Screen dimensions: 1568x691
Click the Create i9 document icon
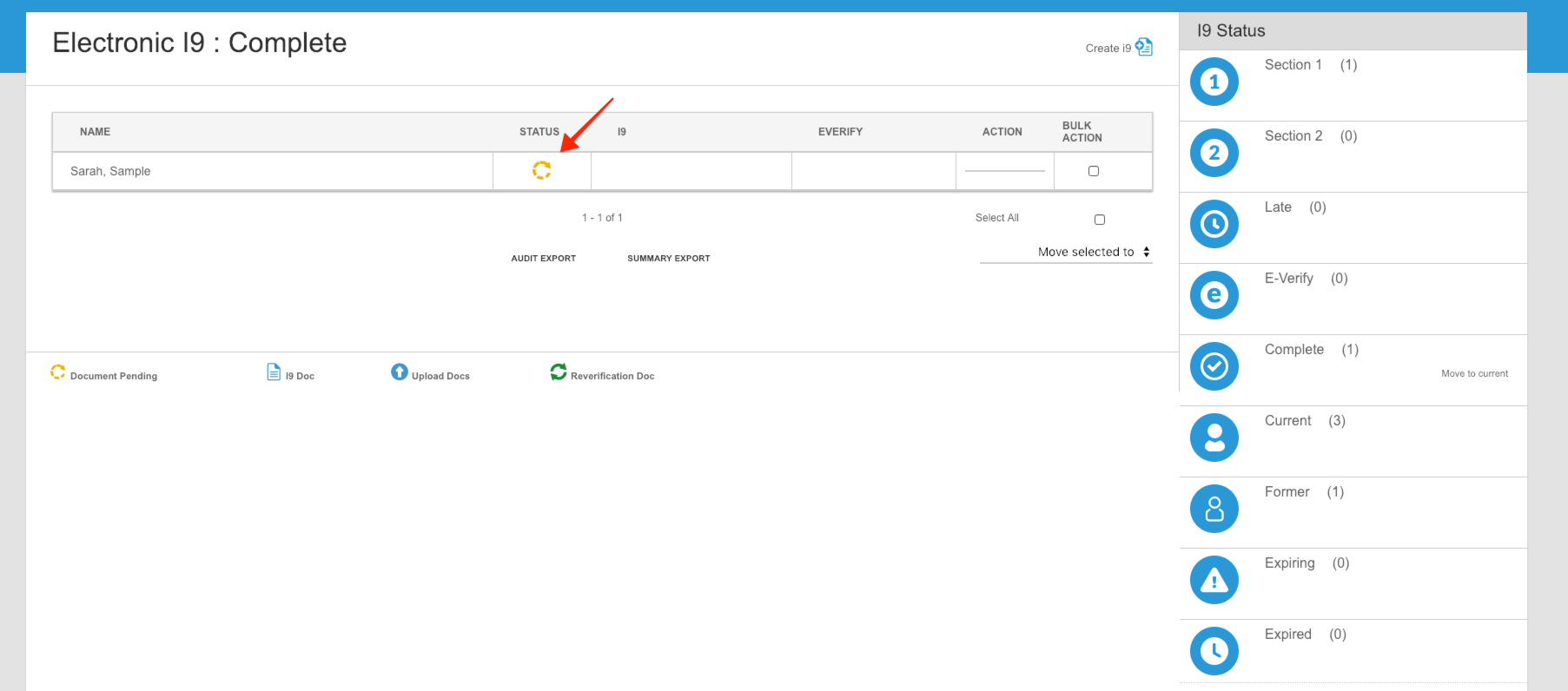coord(1144,47)
